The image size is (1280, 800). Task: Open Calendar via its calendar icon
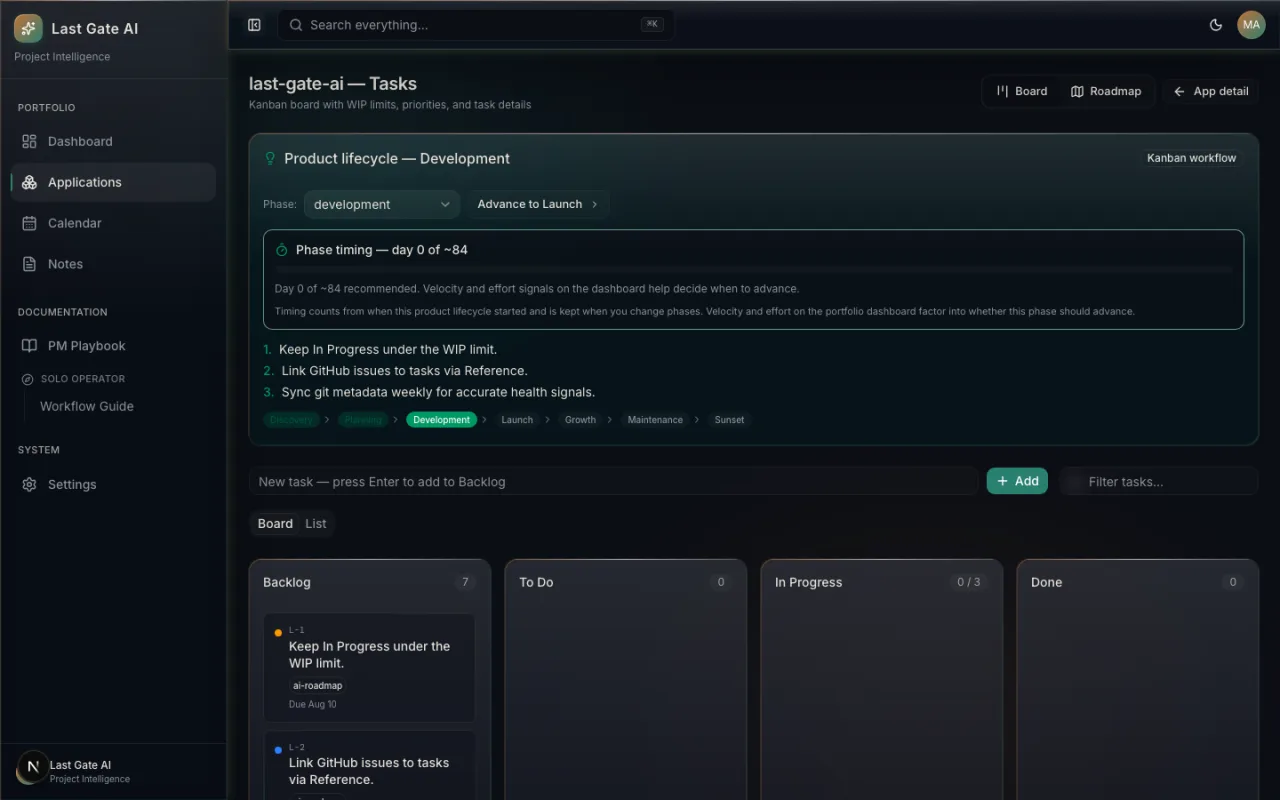coord(29,224)
